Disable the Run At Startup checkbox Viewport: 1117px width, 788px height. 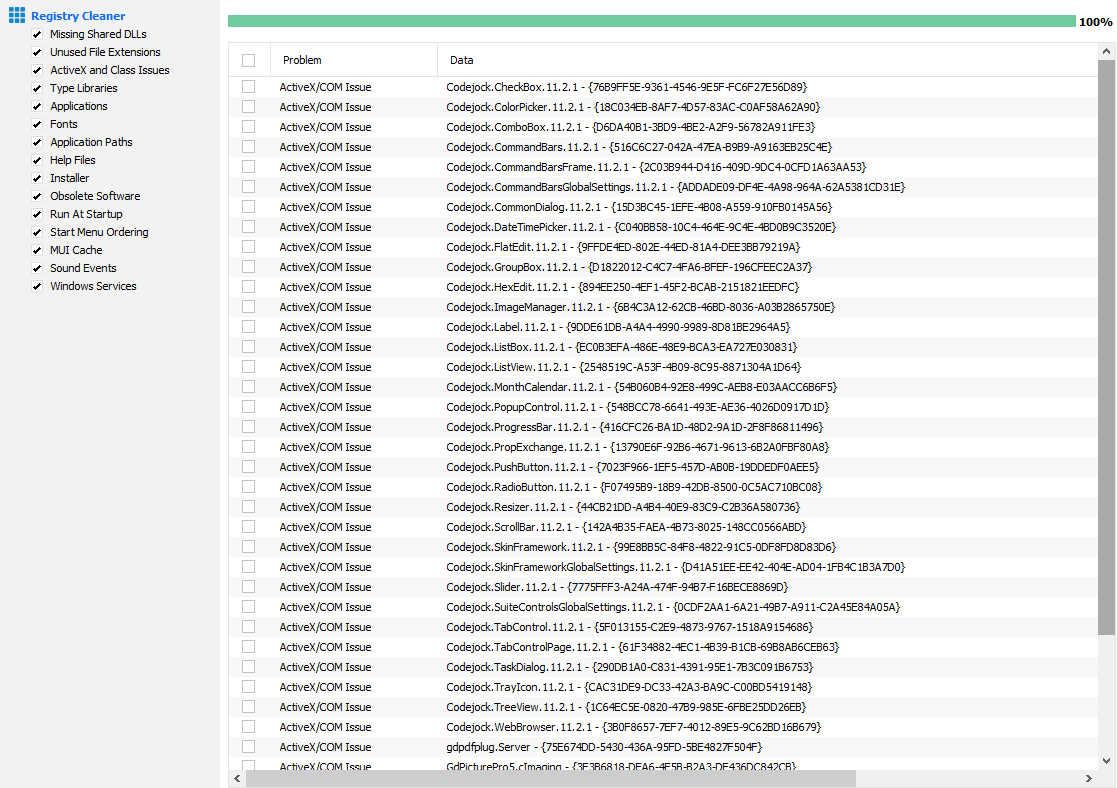point(37,214)
